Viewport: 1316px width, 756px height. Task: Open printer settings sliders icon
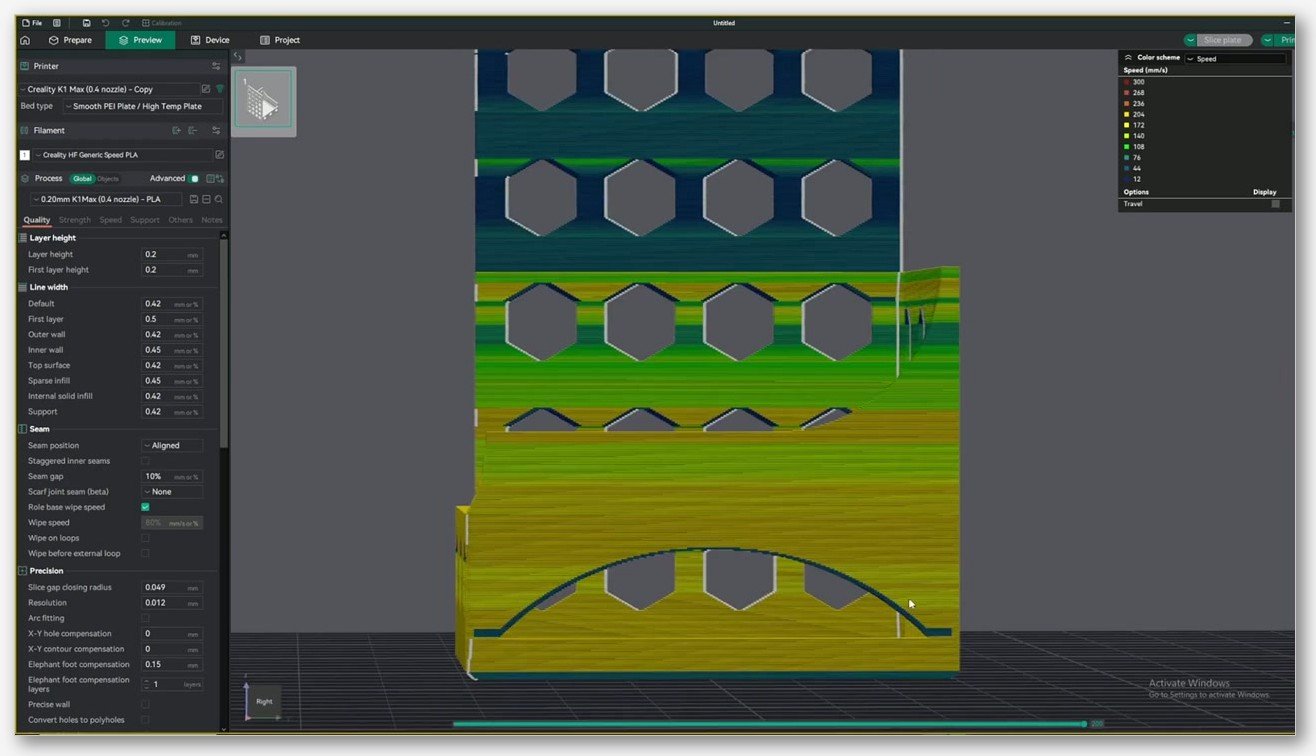216,66
